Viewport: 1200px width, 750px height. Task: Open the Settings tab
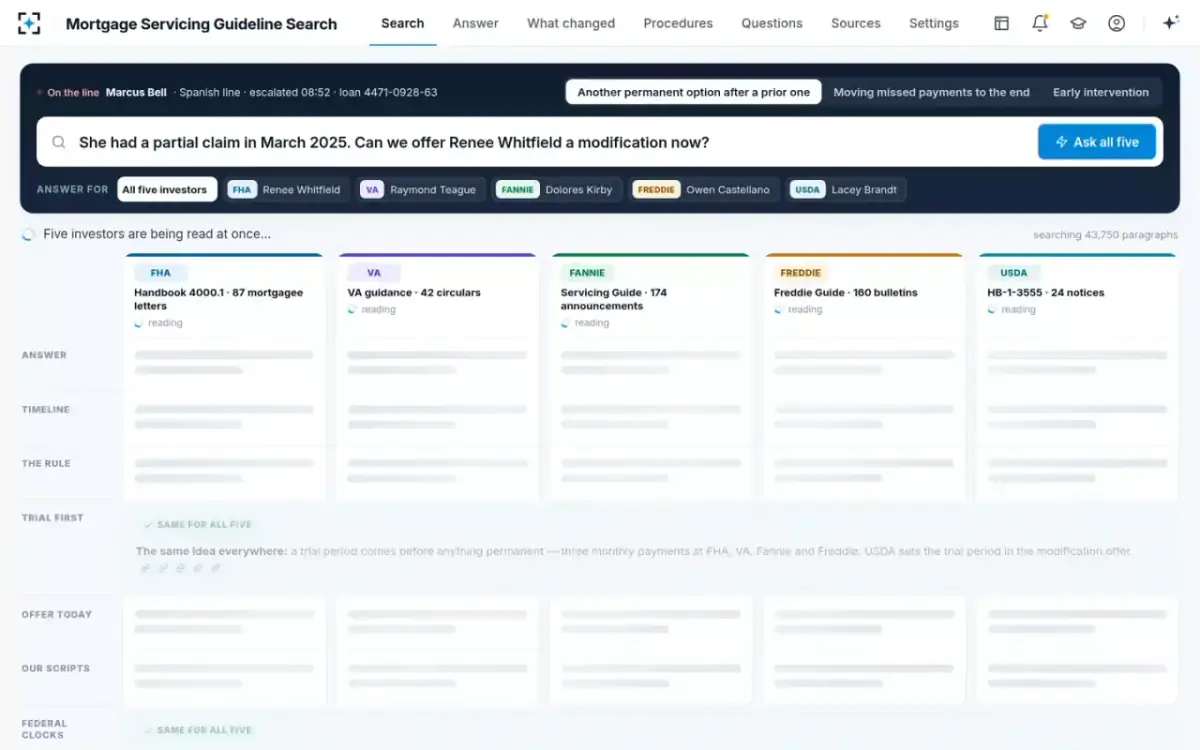coord(934,23)
